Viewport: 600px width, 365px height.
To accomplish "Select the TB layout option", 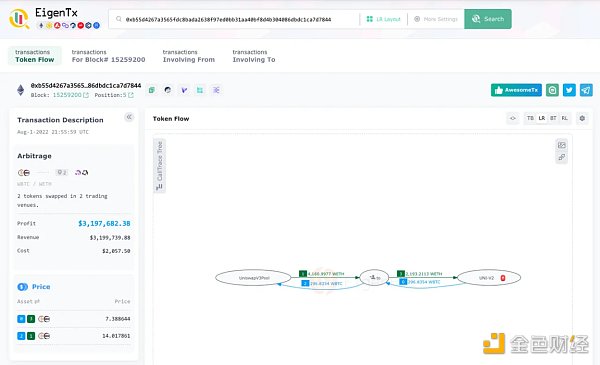I will click(x=530, y=118).
